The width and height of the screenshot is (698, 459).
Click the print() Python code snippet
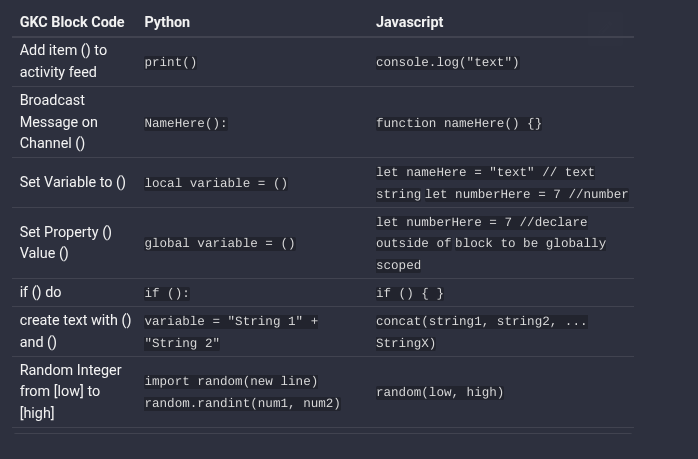(x=171, y=62)
